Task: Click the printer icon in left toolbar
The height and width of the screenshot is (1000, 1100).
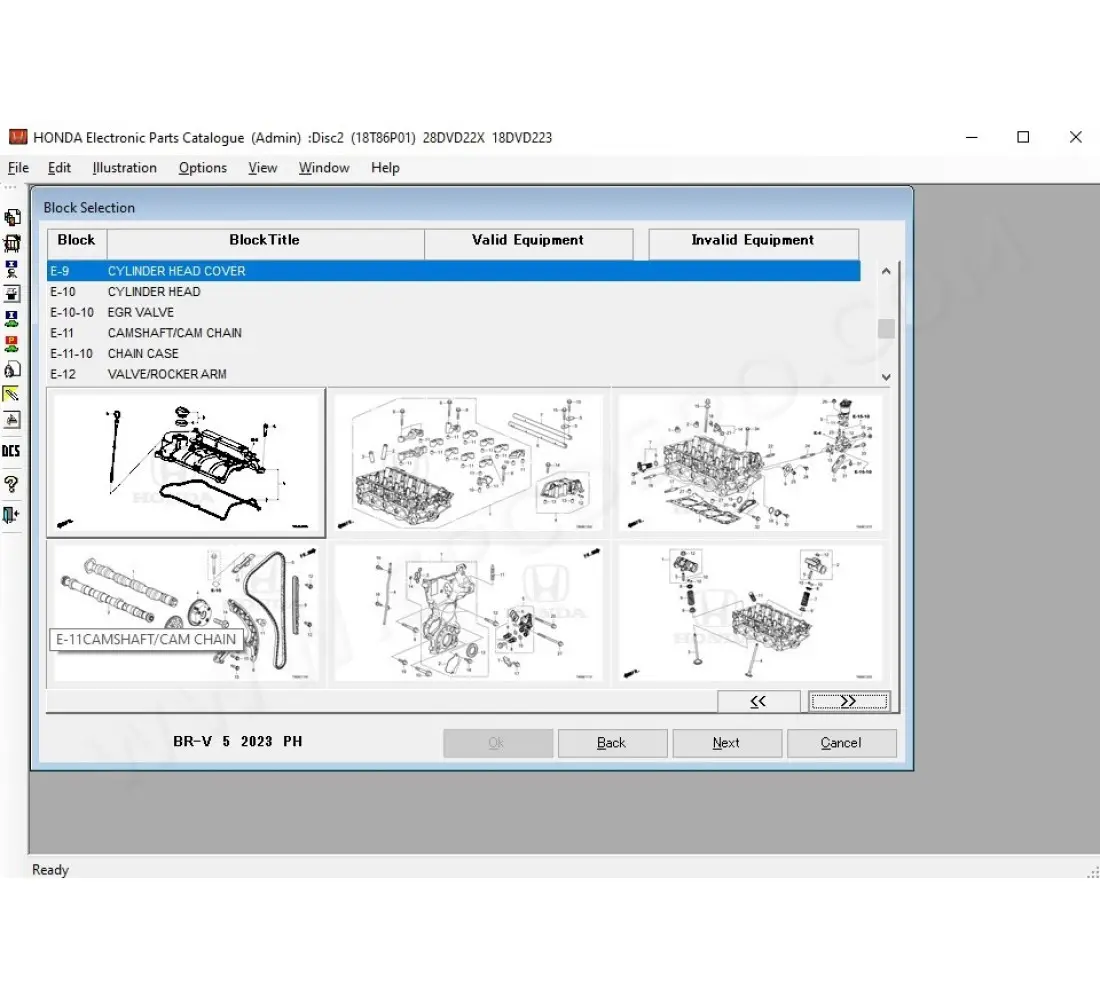Action: click(x=12, y=420)
